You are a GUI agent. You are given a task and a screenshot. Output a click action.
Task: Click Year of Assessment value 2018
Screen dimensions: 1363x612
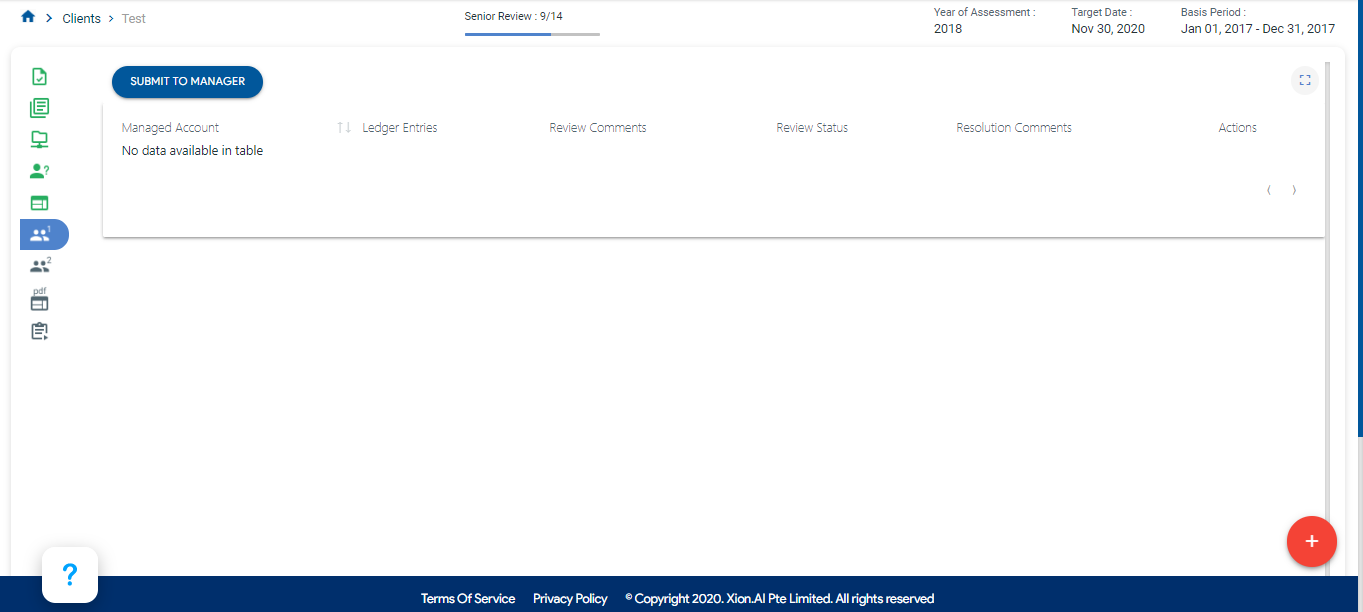click(948, 29)
